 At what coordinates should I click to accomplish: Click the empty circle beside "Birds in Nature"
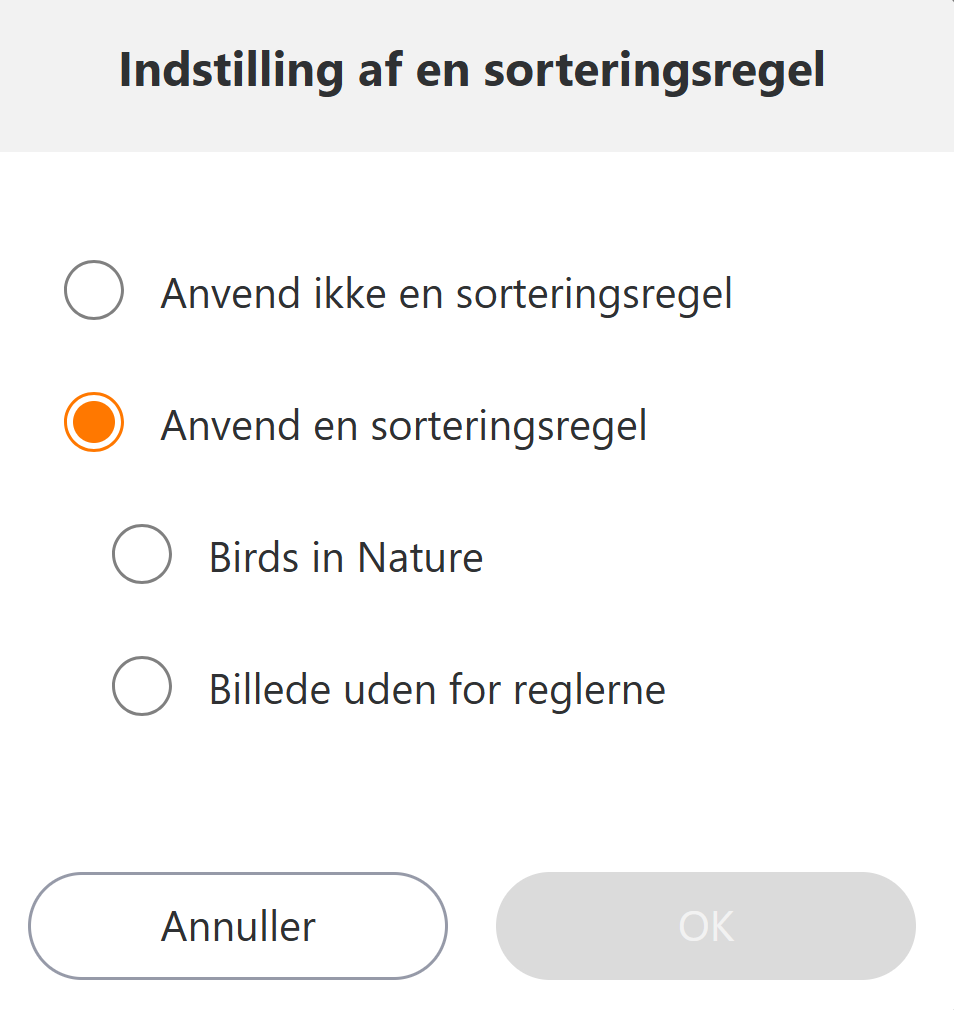point(142,554)
